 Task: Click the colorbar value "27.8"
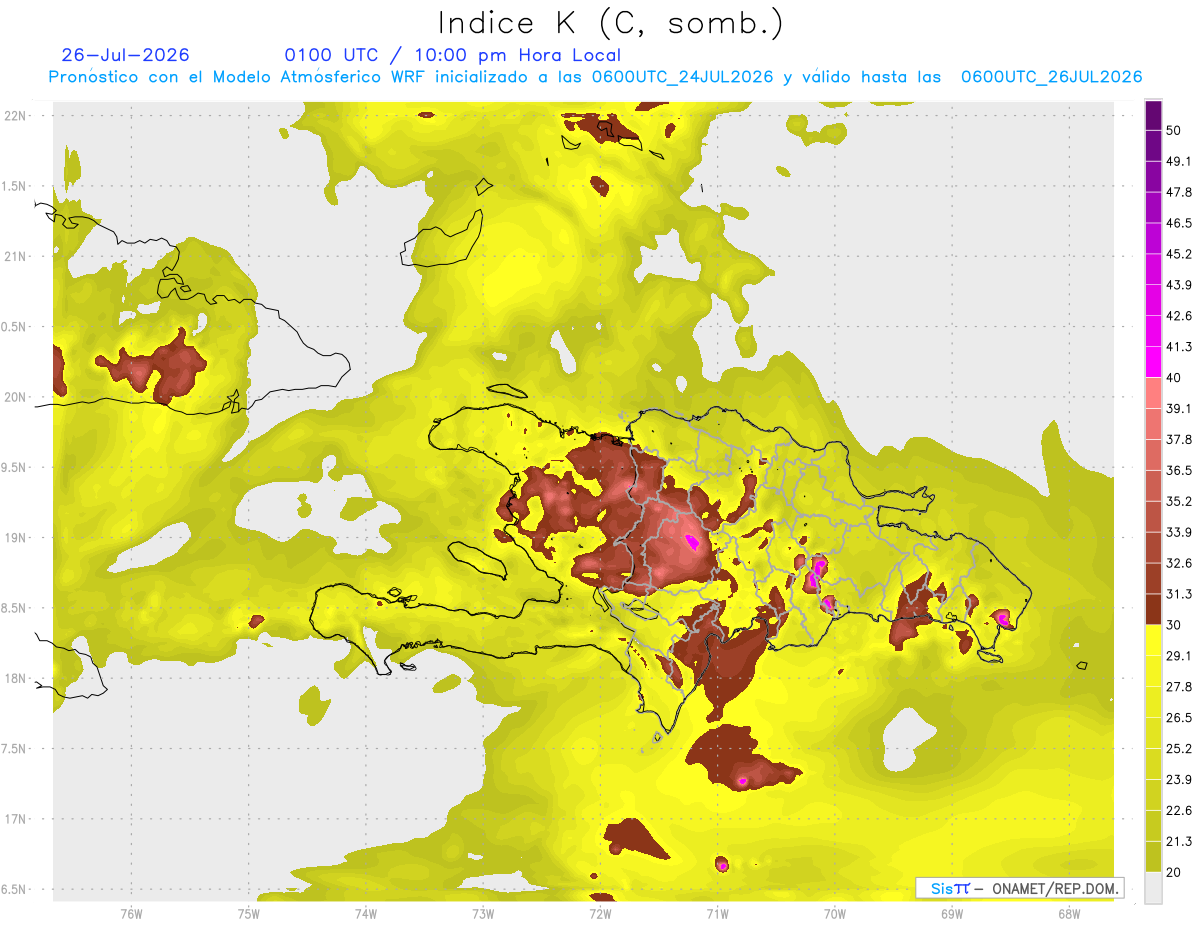1179,687
